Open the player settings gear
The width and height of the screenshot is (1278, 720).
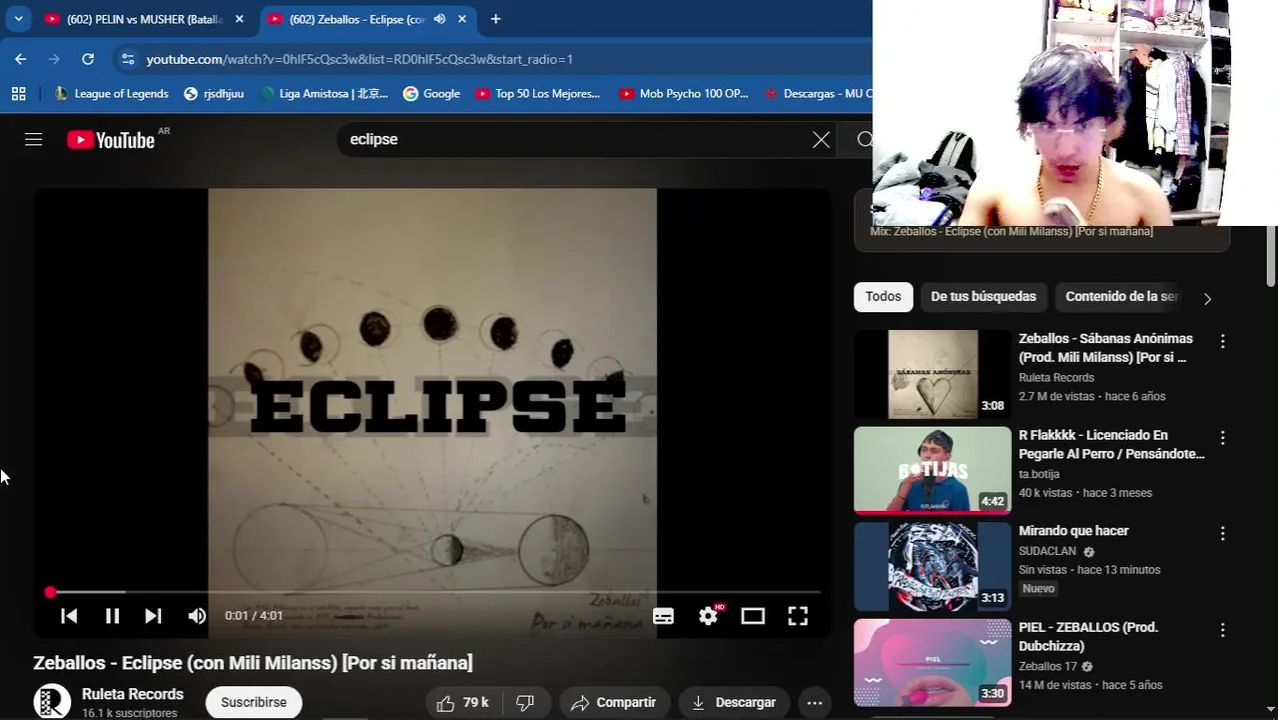tap(709, 616)
